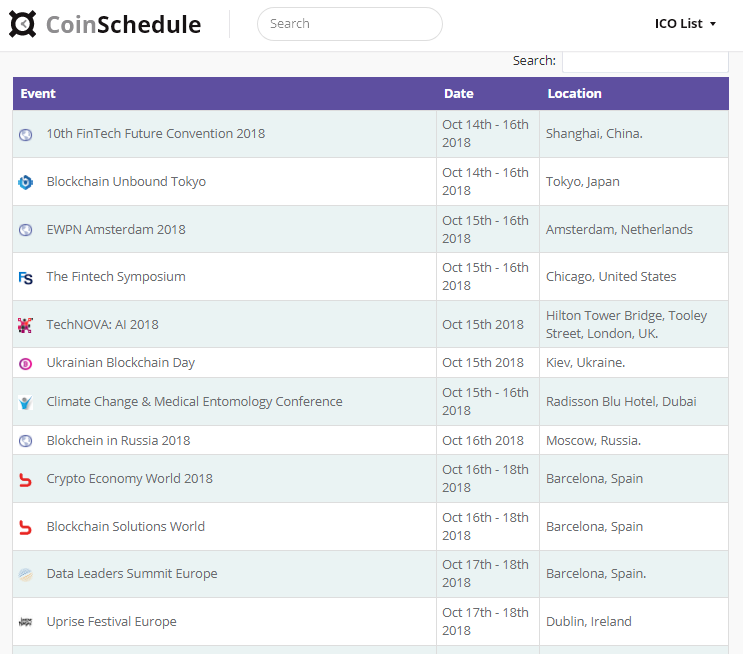This screenshot has width=743, height=654.
Task: Click the CoinSchedule logo icon
Action: [22, 24]
